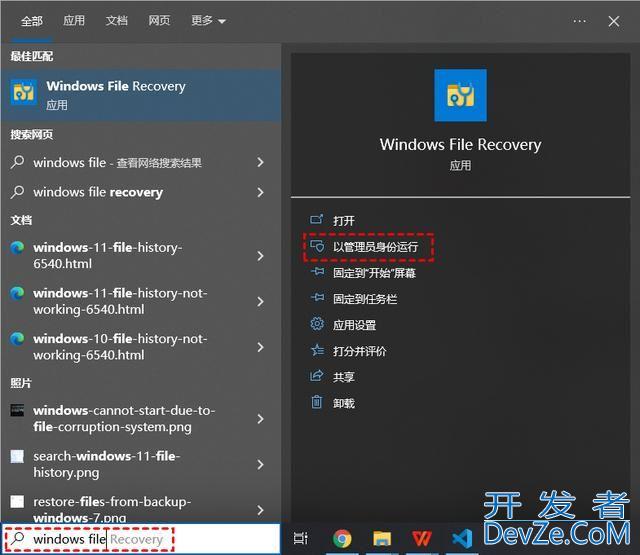Click the Windows File Recovery icon in best match

[24, 93]
